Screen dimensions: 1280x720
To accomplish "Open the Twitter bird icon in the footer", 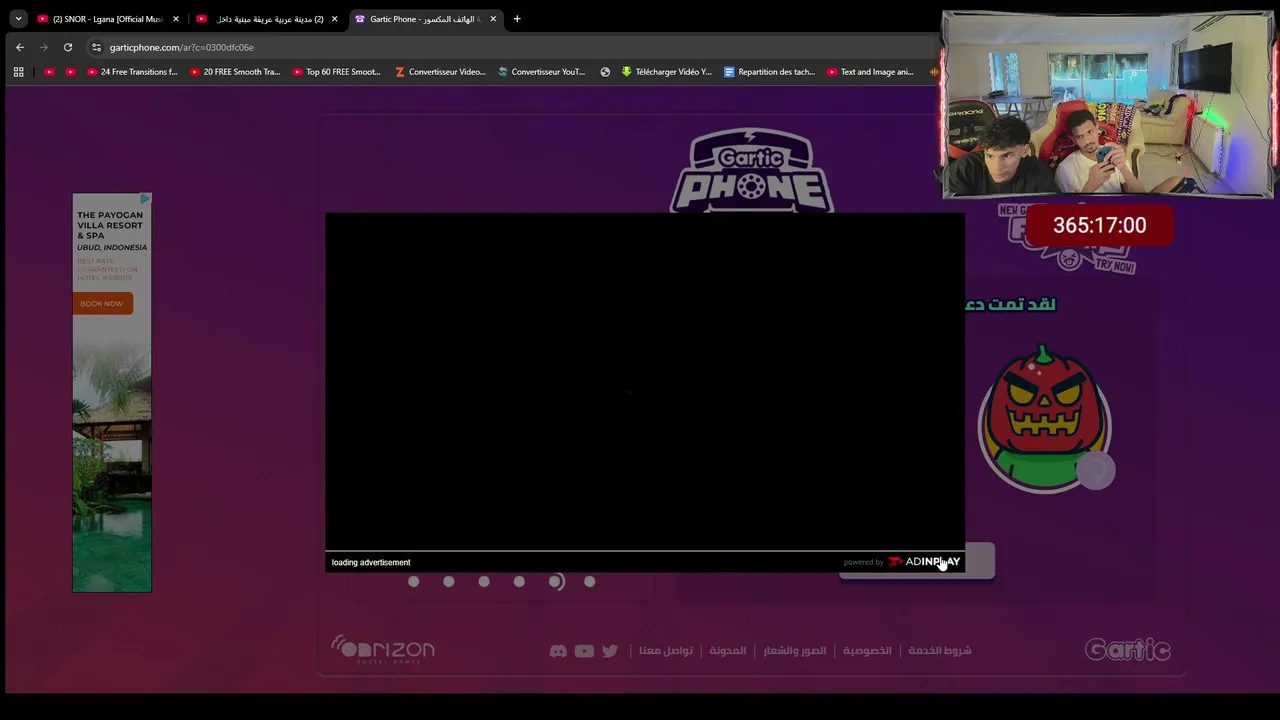I will (x=610, y=651).
